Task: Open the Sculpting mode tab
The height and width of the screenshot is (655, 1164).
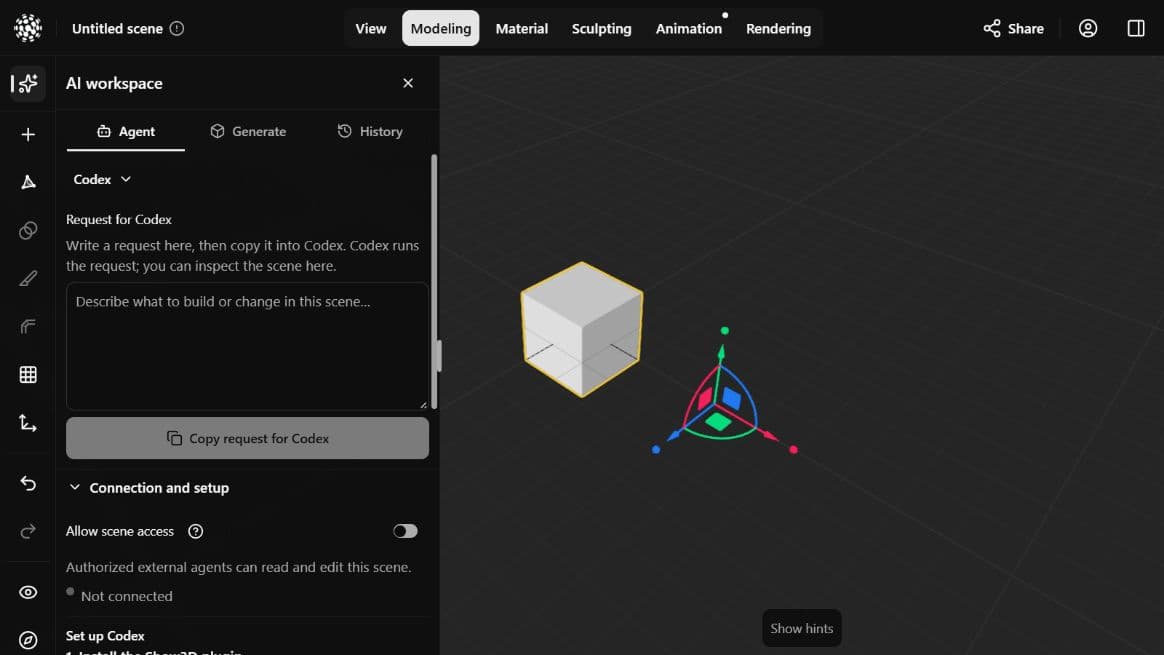Action: coord(601,28)
